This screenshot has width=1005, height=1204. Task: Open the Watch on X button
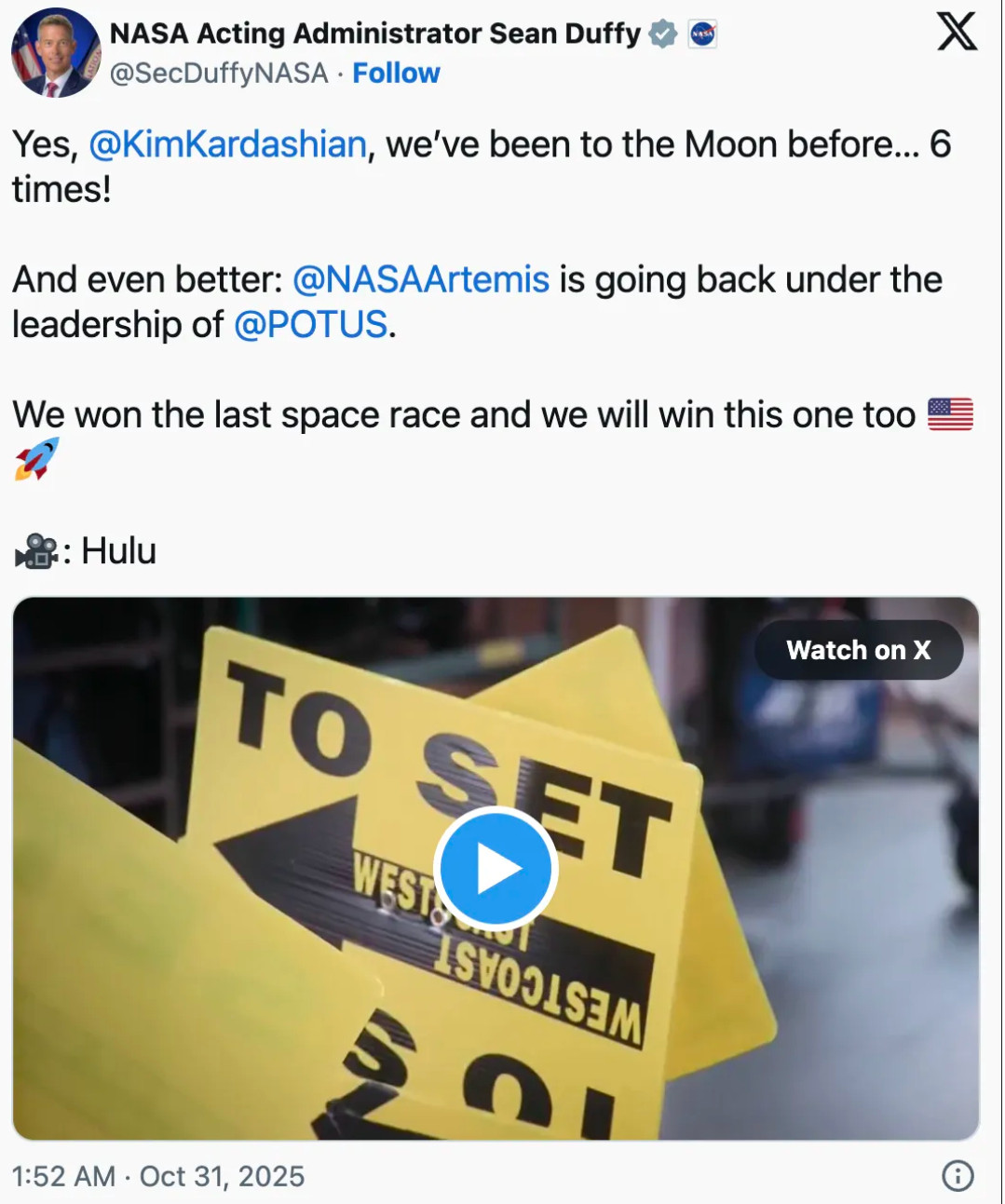click(x=859, y=649)
